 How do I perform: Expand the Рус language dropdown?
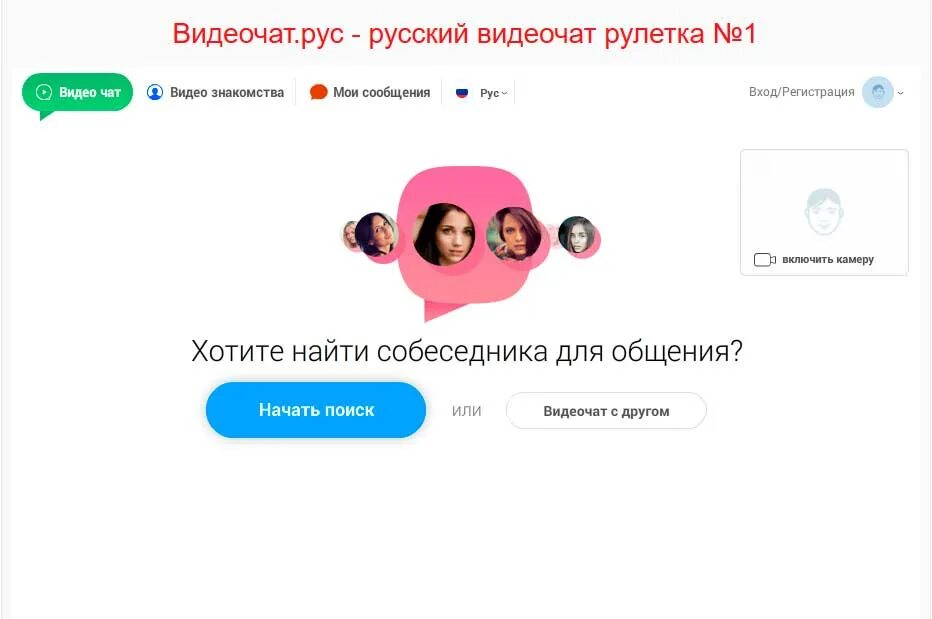point(493,93)
